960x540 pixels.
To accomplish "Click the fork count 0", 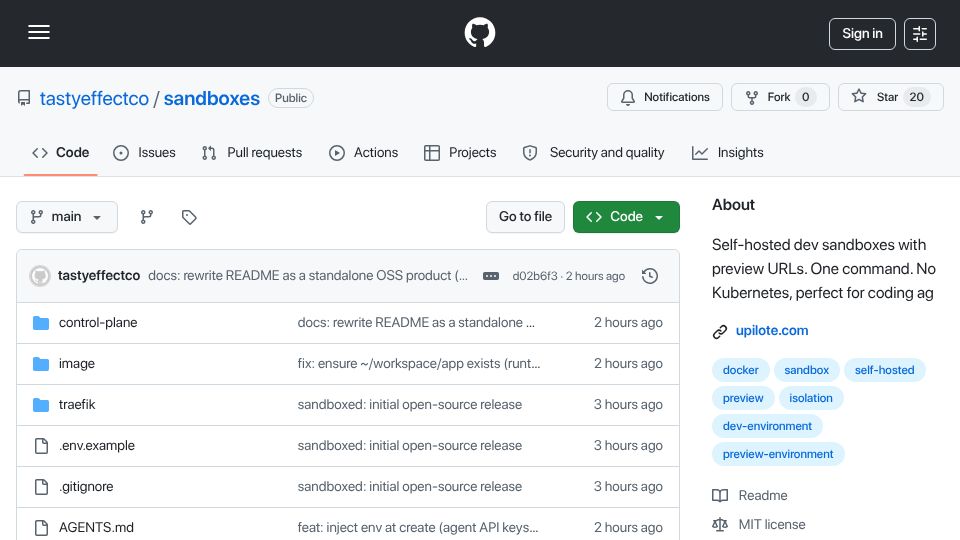I will pyautogui.click(x=805, y=97).
